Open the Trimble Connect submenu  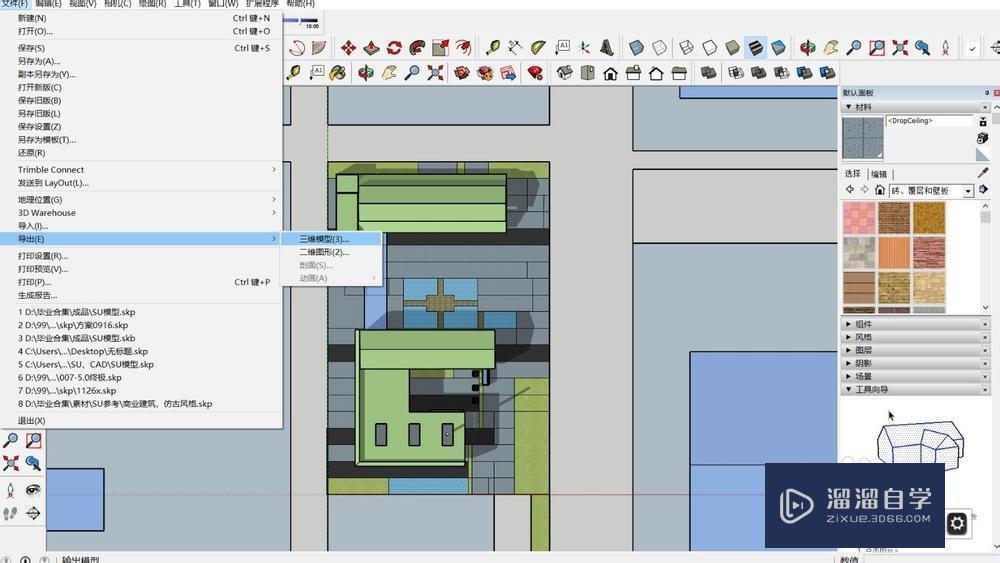(141, 170)
